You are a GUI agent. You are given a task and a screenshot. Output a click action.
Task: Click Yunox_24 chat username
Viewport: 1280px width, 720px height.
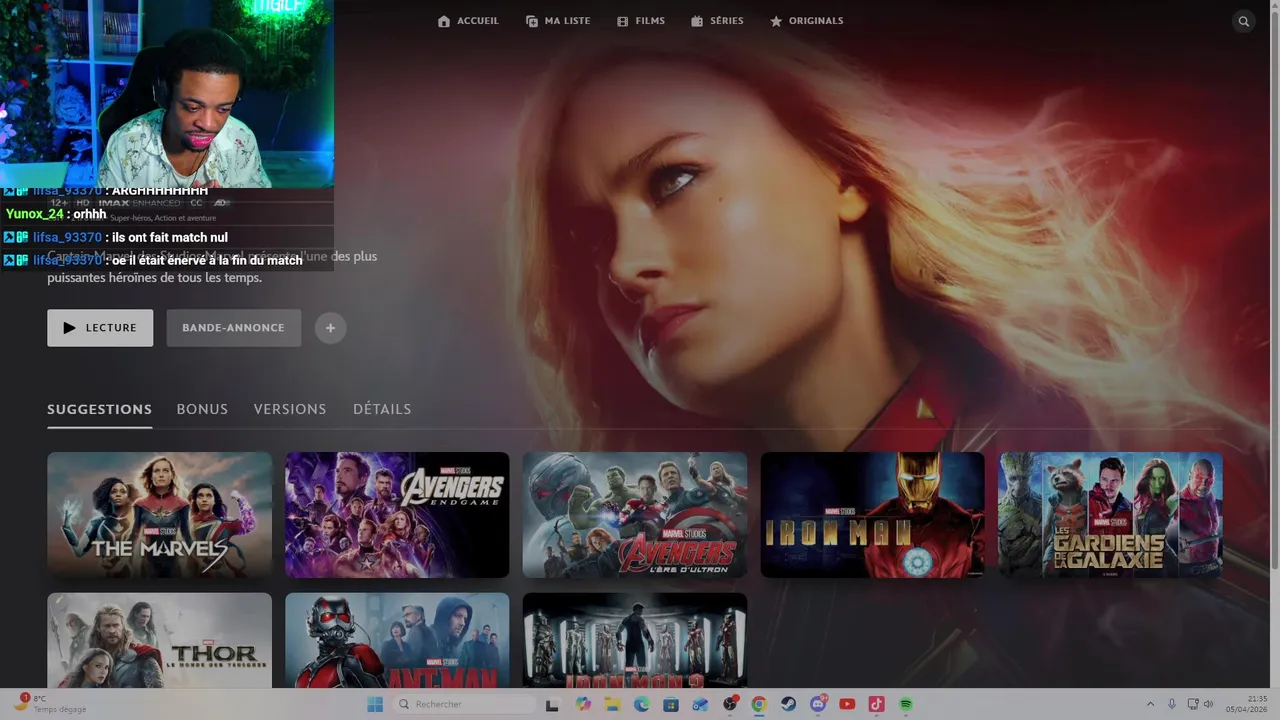click(35, 214)
